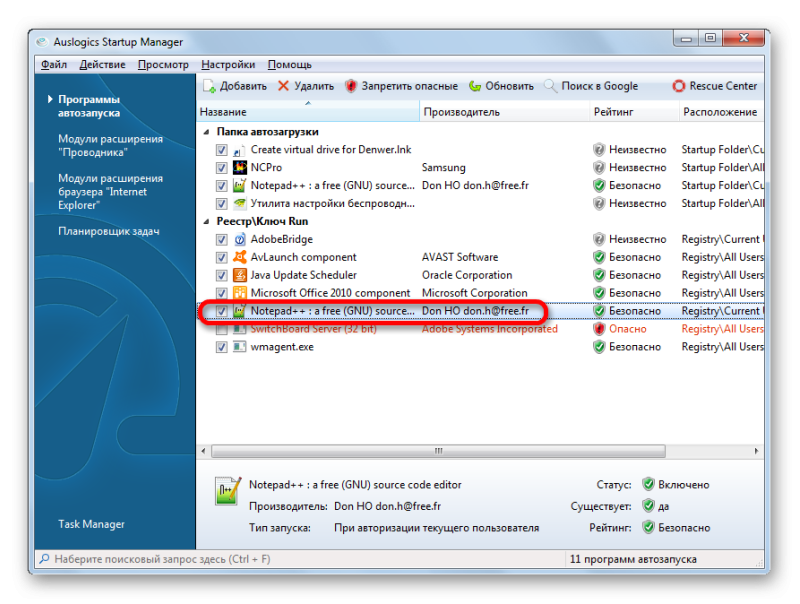Enable the SwitchBoard Server checkbox
Viewport: 800px width, 604px height.
(221, 330)
